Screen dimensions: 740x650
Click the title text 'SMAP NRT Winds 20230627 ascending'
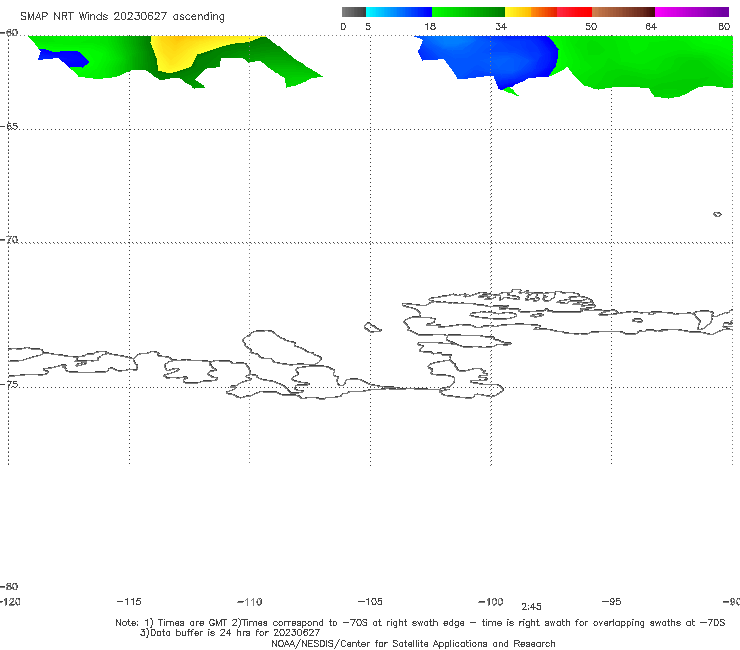[x=122, y=17]
